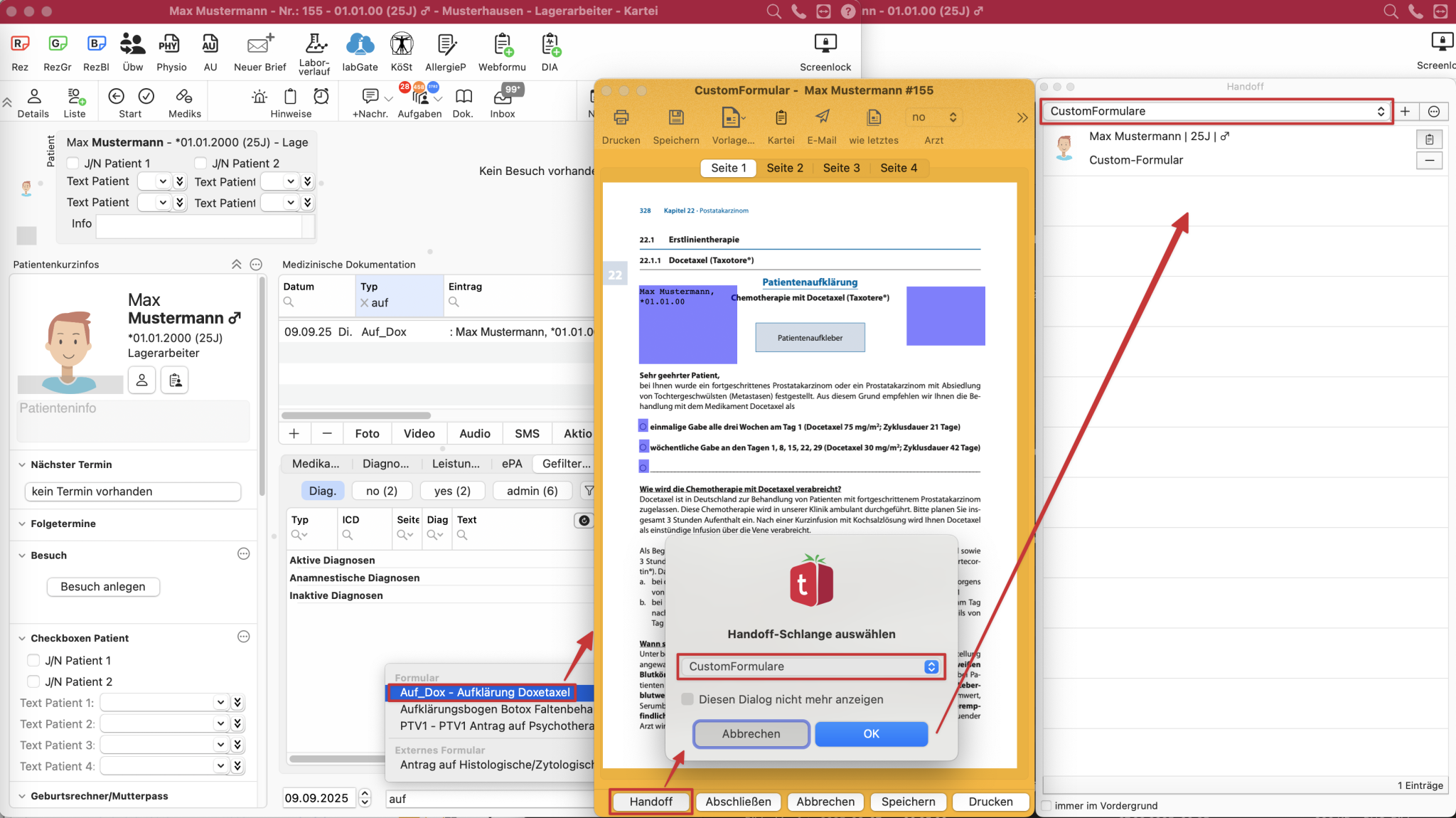This screenshot has width=1456, height=818.
Task: Open the RezGr green prescription icon
Action: [x=58, y=44]
